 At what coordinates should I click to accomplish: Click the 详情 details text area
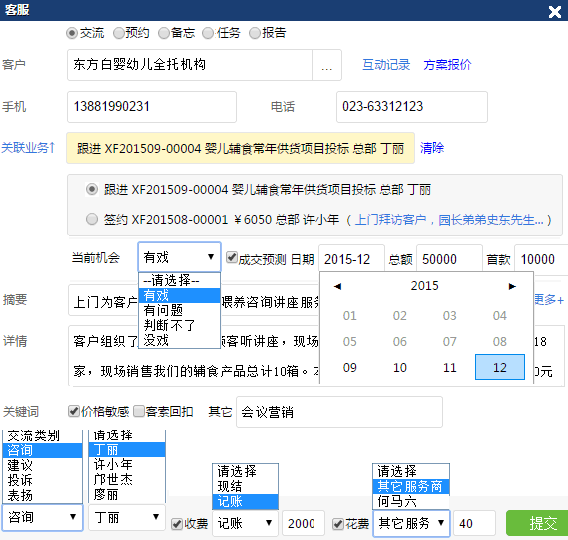coord(316,356)
